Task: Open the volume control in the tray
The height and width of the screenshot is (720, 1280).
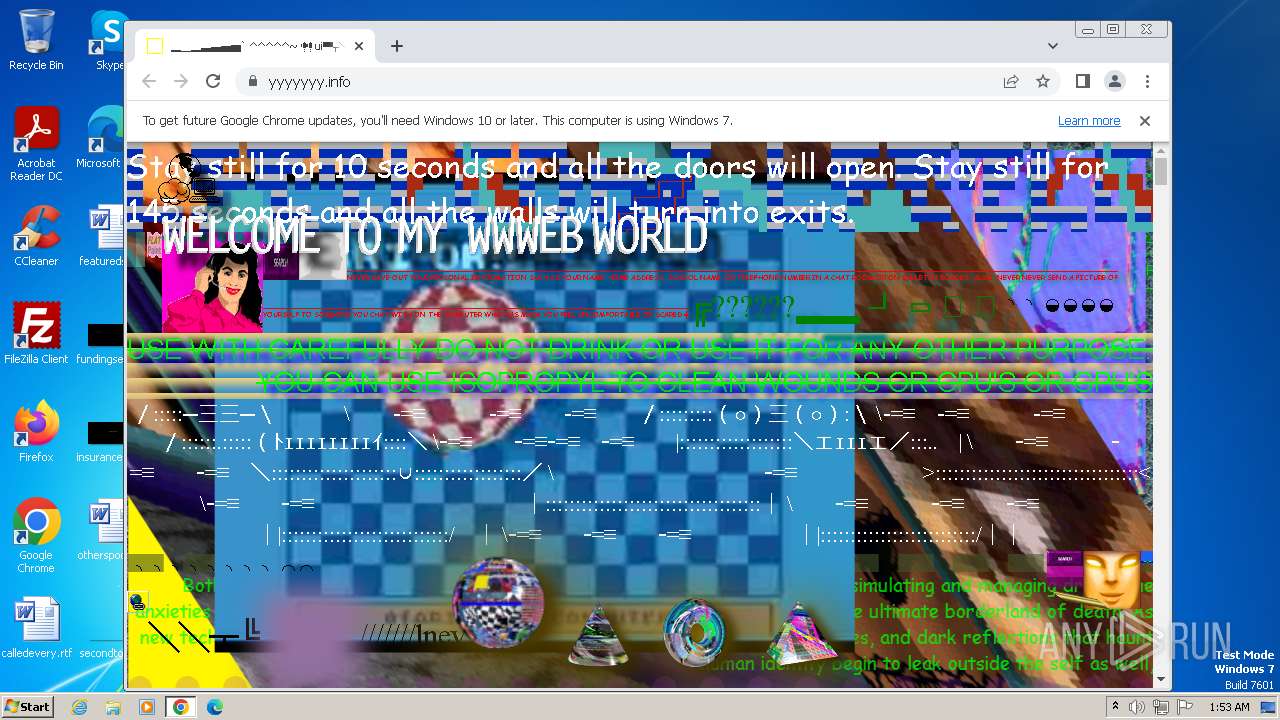Action: coord(1138,707)
